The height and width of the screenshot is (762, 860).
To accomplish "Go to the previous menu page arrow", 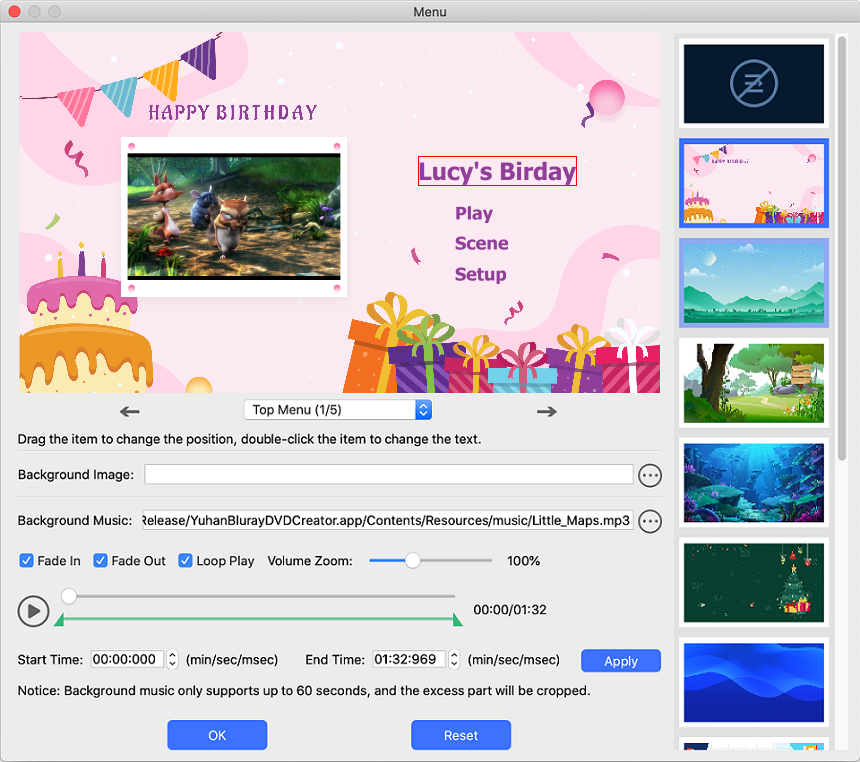I will 129,411.
